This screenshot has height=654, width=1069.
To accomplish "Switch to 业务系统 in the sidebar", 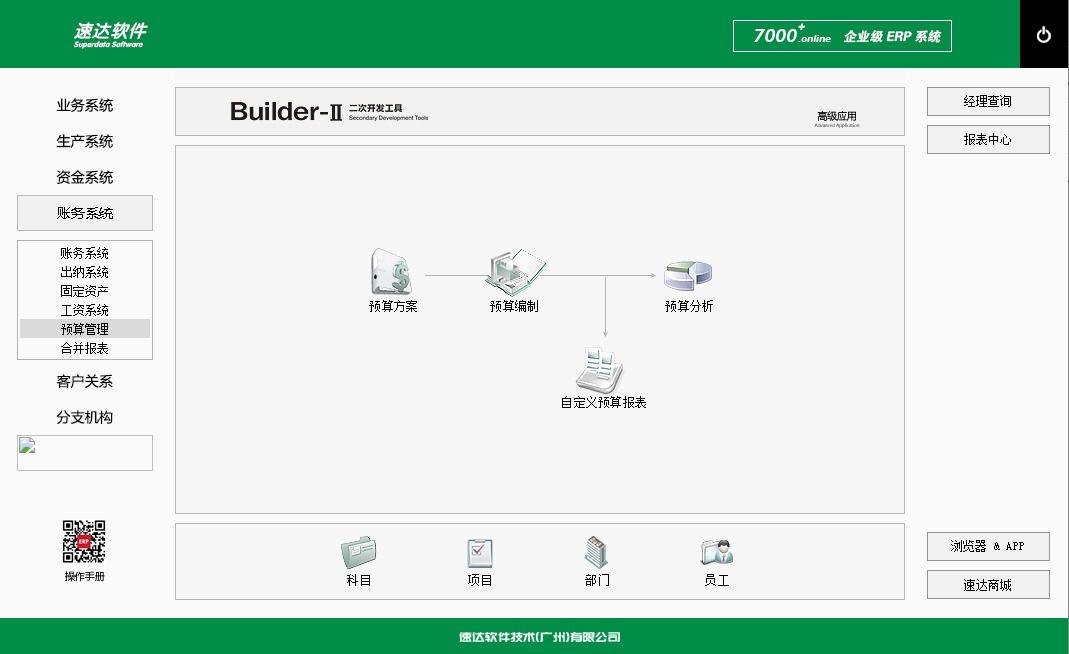I will tap(84, 105).
